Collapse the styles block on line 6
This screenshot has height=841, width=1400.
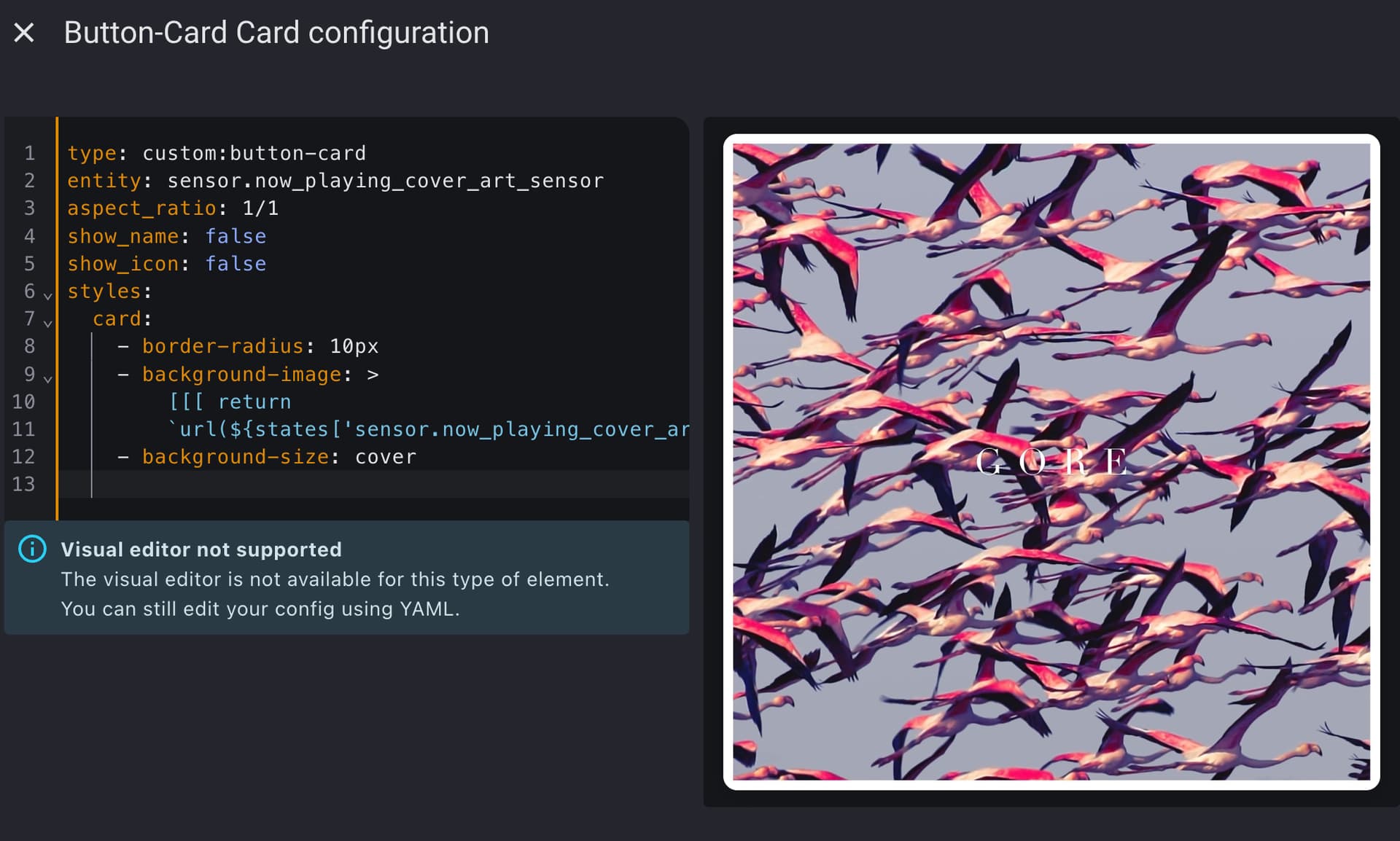(48, 296)
